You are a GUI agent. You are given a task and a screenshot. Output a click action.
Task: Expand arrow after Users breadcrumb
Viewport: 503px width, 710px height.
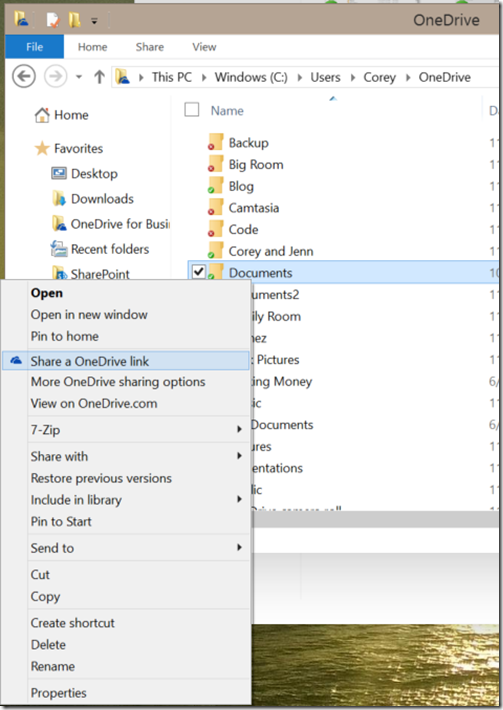tap(352, 77)
